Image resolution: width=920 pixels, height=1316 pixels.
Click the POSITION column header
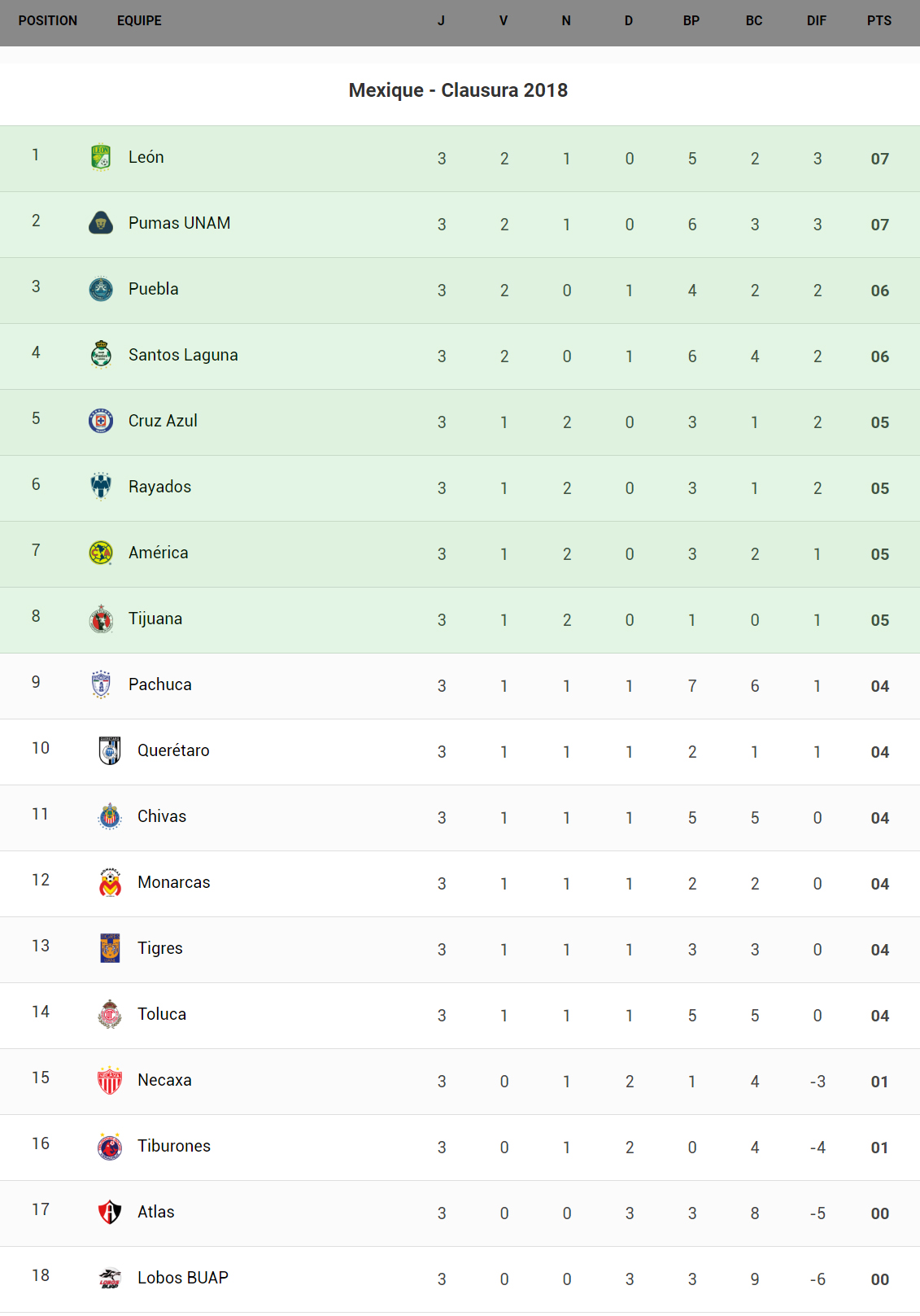tap(48, 21)
